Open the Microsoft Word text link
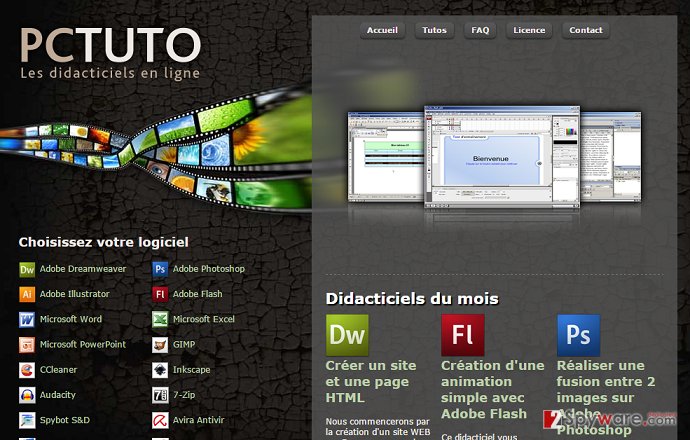Viewport: 690px width, 440px height. [x=70, y=319]
